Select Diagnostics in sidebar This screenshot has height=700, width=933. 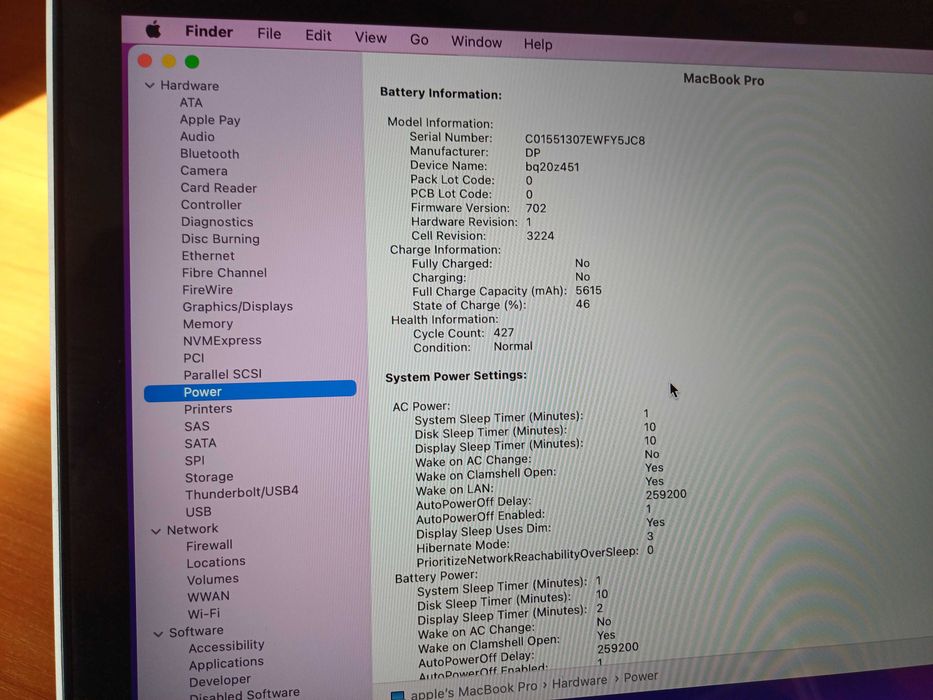[217, 221]
